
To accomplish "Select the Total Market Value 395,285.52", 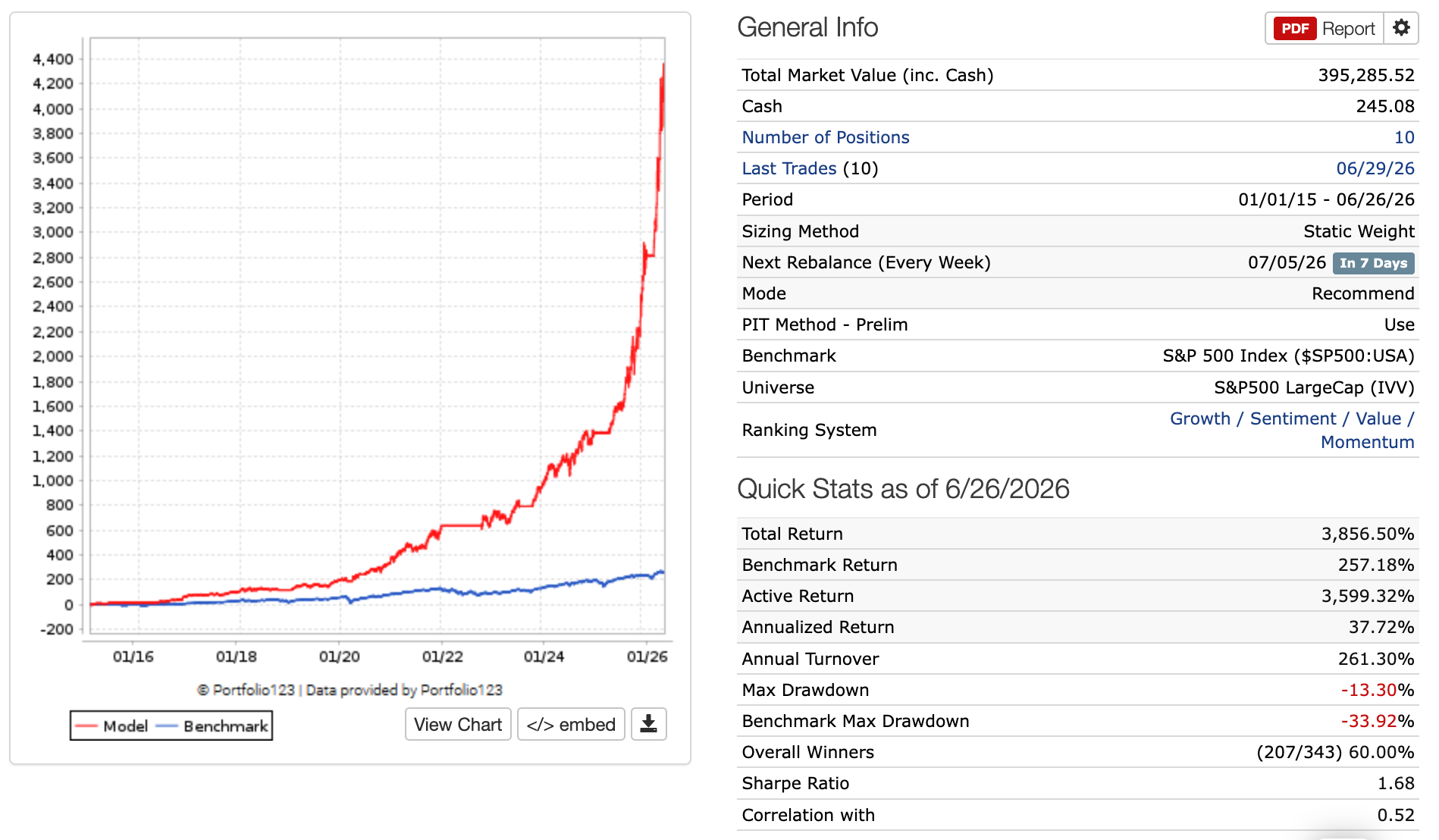I will pos(1366,75).
